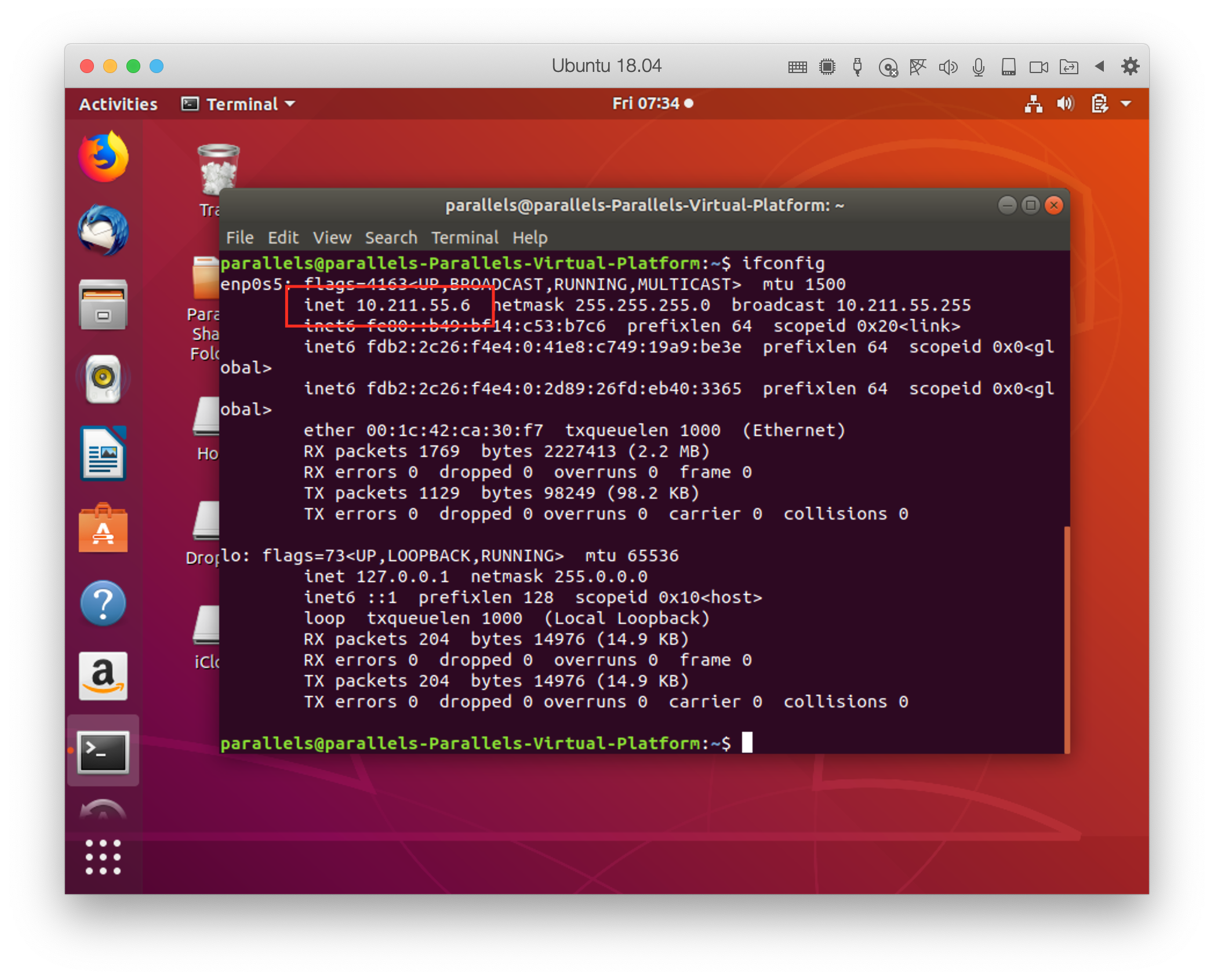Click the interface name 'enp0s5'
The height and width of the screenshot is (980, 1214).
coord(251,284)
